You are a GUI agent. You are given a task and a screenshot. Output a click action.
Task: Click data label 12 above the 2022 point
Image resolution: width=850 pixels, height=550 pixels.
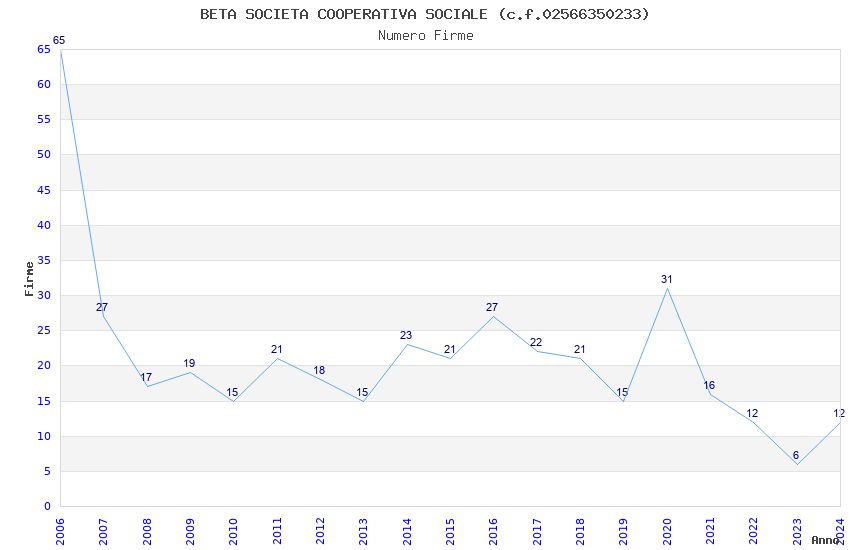(752, 413)
